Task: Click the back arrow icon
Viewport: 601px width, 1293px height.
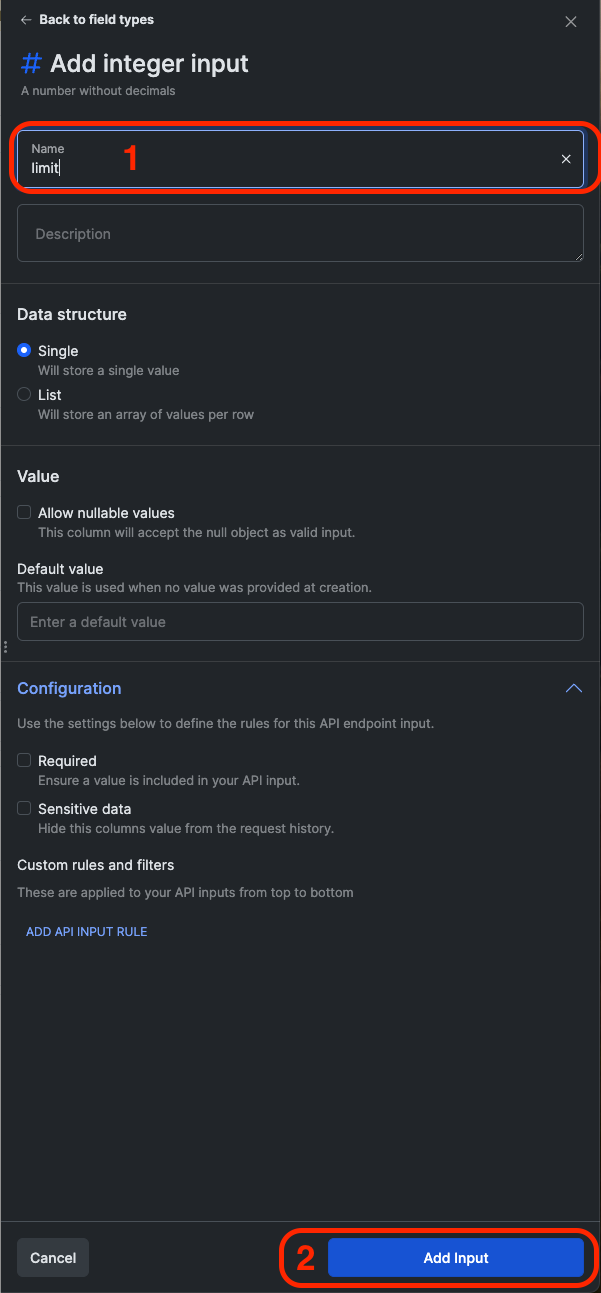Action: [26, 20]
